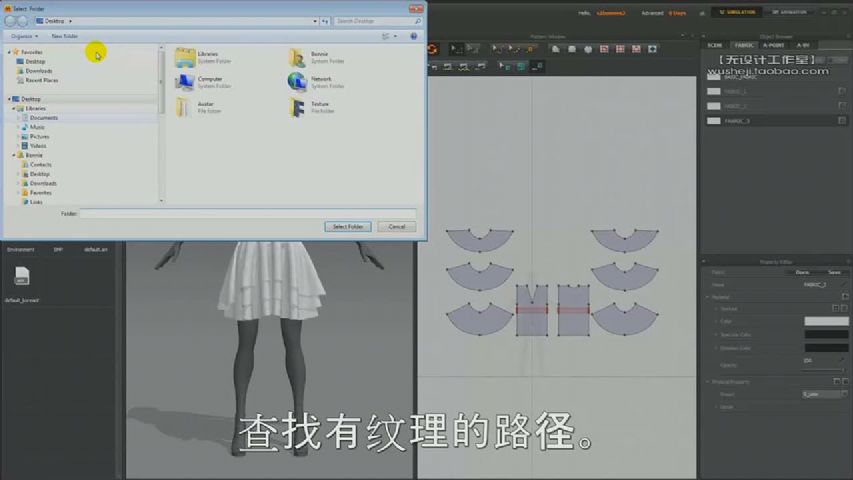Click the blue help icon in the dialog toolbar

pos(413,36)
